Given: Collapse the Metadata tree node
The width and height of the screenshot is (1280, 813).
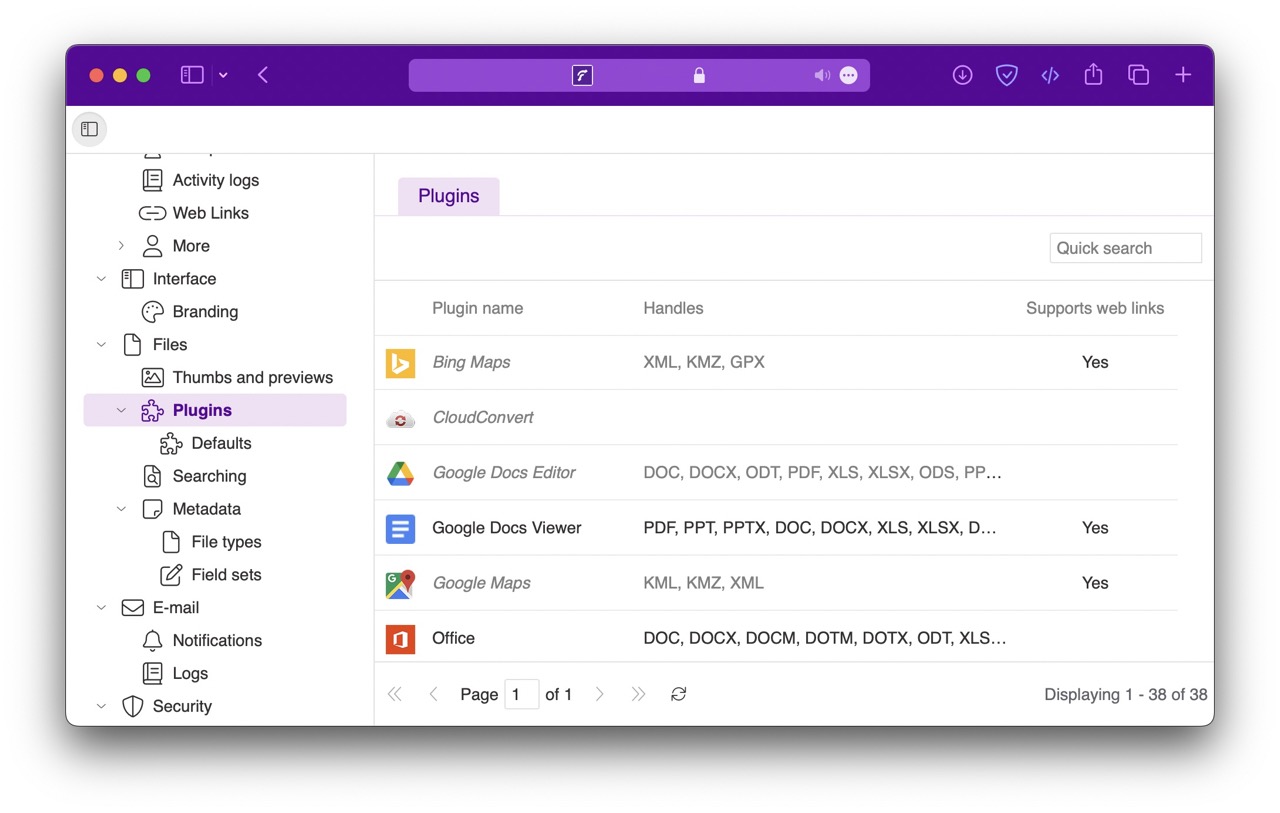Looking at the screenshot, I should click(x=121, y=509).
